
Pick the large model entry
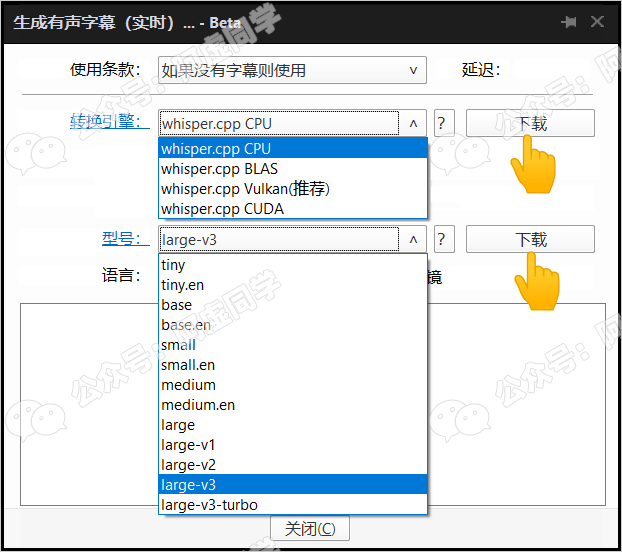click(293, 425)
